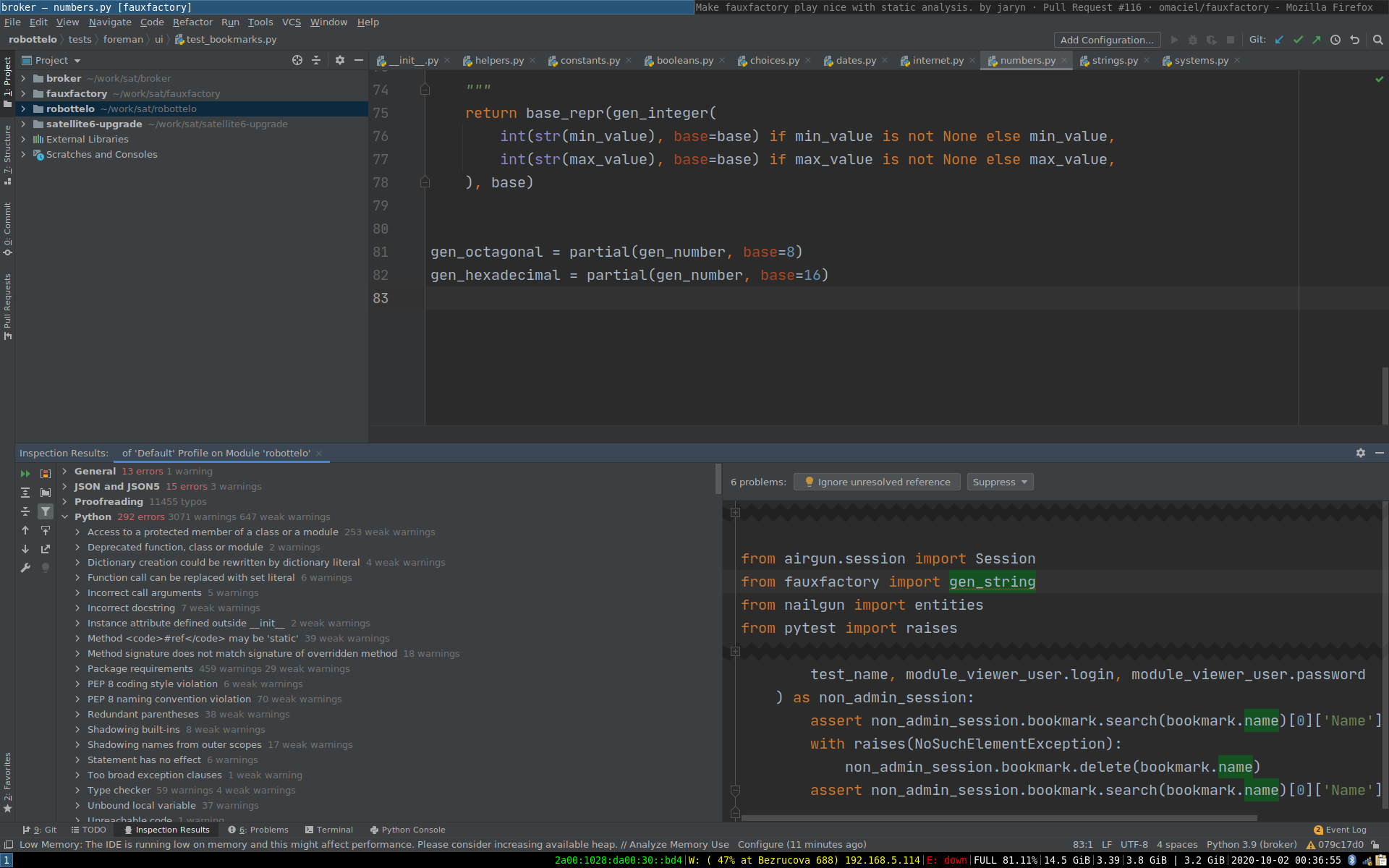Toggle the filter in Inspection Results toolbar
The image size is (1389, 868).
[46, 511]
